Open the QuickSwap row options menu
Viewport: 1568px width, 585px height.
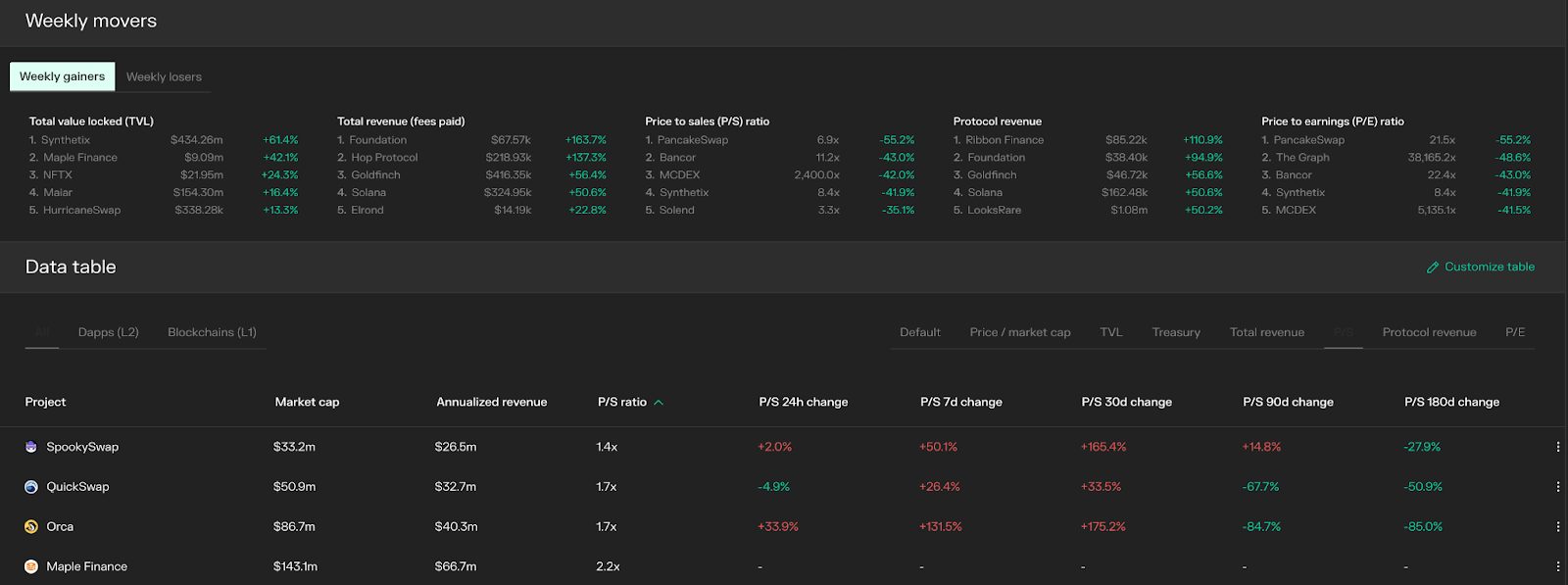[x=1557, y=487]
